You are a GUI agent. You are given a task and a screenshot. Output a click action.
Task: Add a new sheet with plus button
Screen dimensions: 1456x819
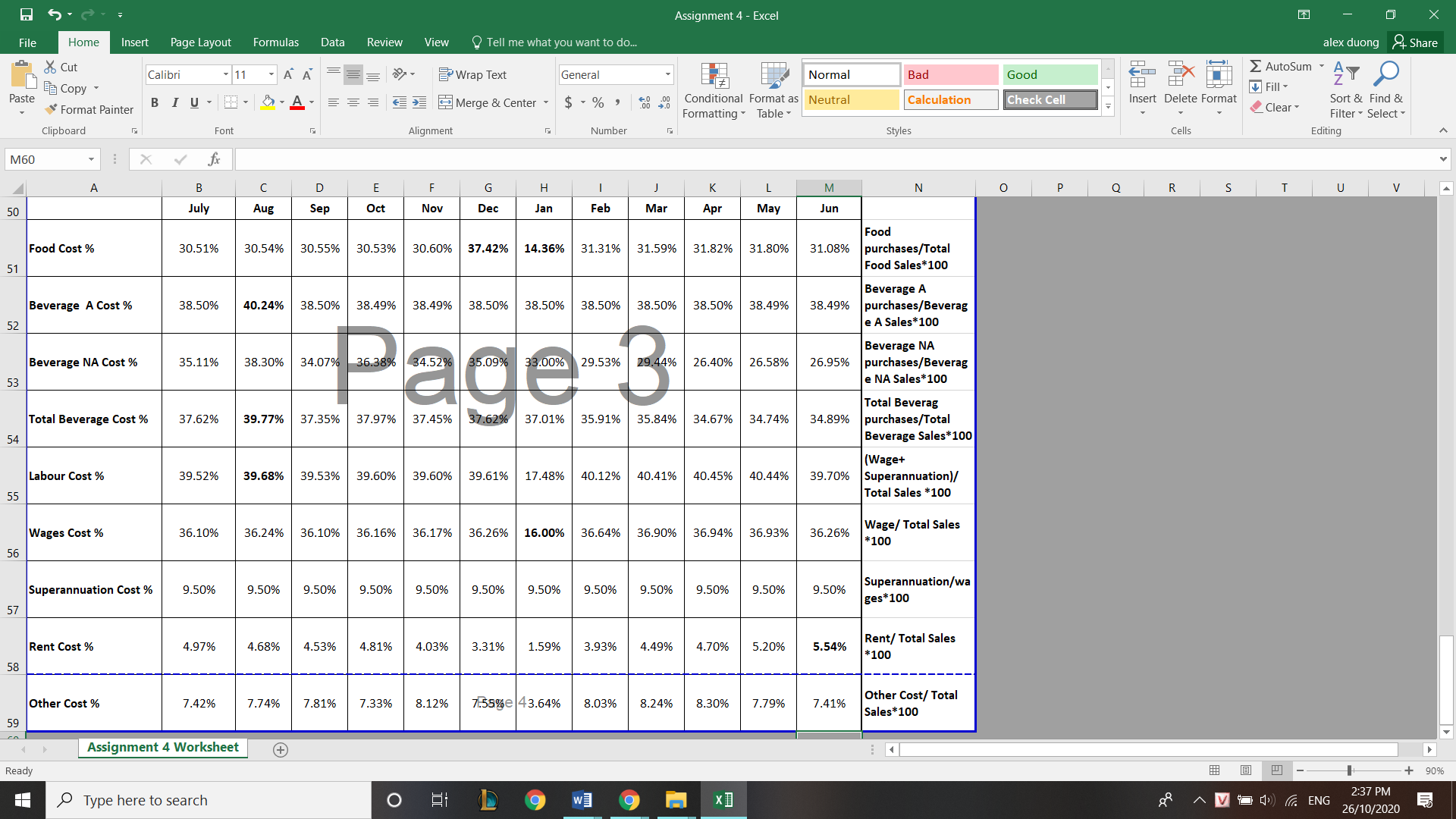pyautogui.click(x=280, y=749)
